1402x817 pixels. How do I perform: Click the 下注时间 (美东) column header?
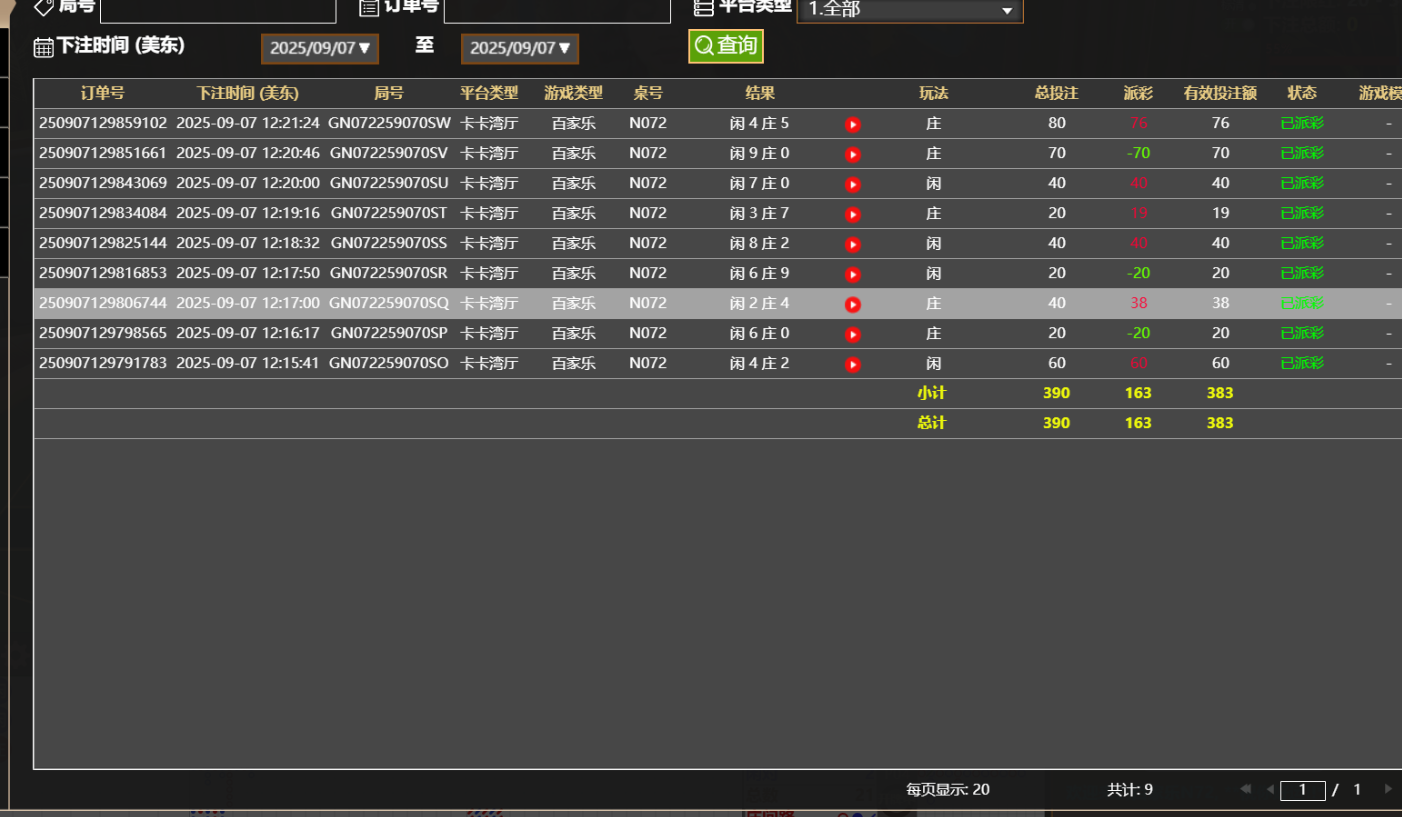point(247,93)
